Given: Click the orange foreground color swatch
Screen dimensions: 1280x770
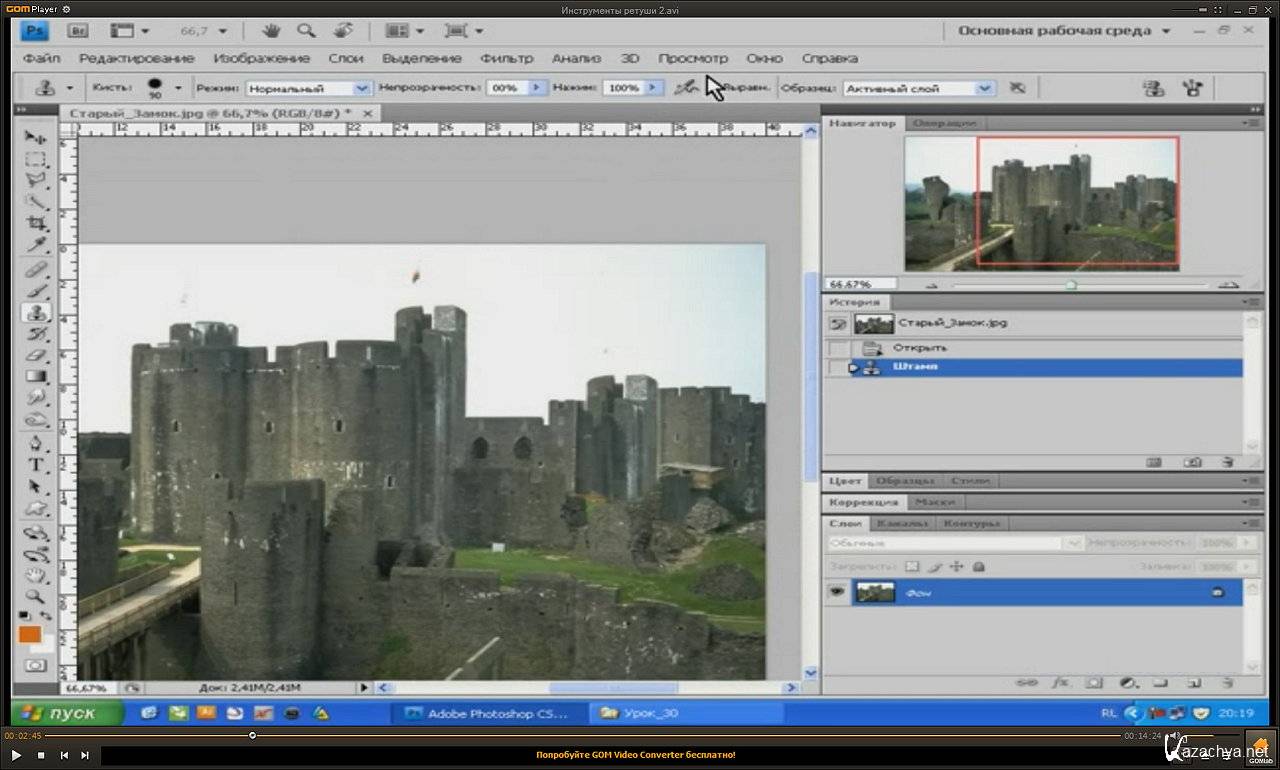Looking at the screenshot, I should [x=29, y=634].
